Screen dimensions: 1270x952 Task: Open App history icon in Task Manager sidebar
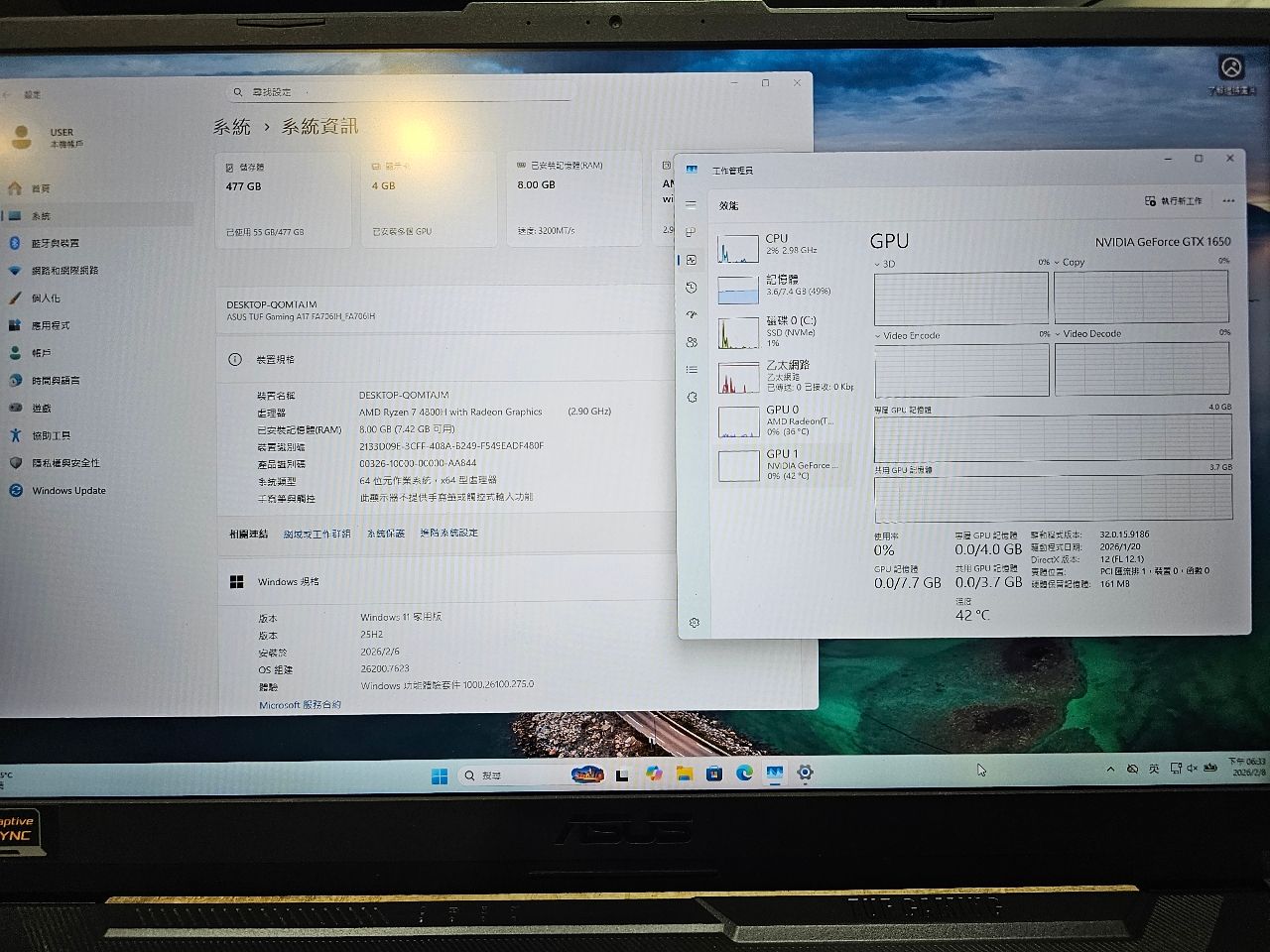coord(692,288)
